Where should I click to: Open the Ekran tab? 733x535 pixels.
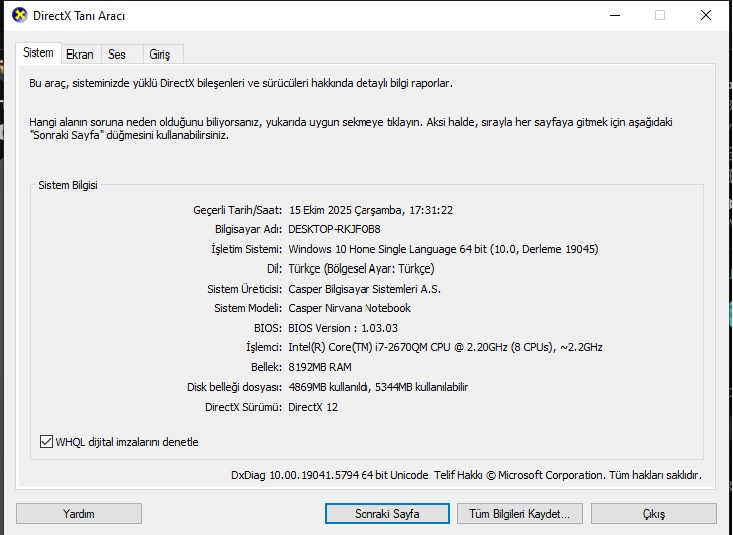(80, 55)
